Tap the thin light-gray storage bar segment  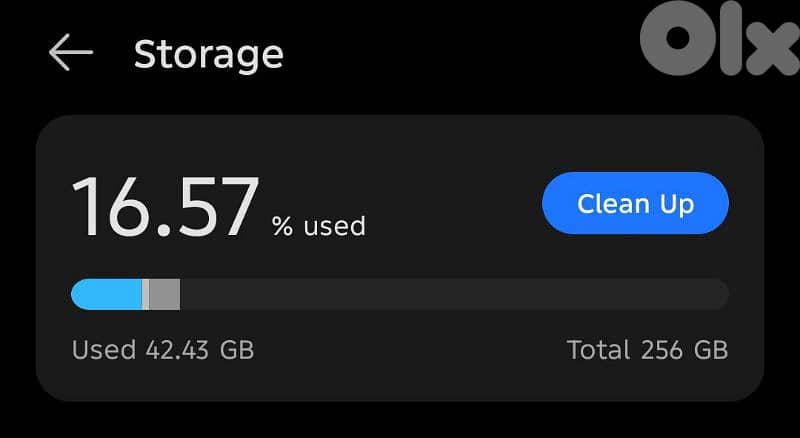pos(146,294)
